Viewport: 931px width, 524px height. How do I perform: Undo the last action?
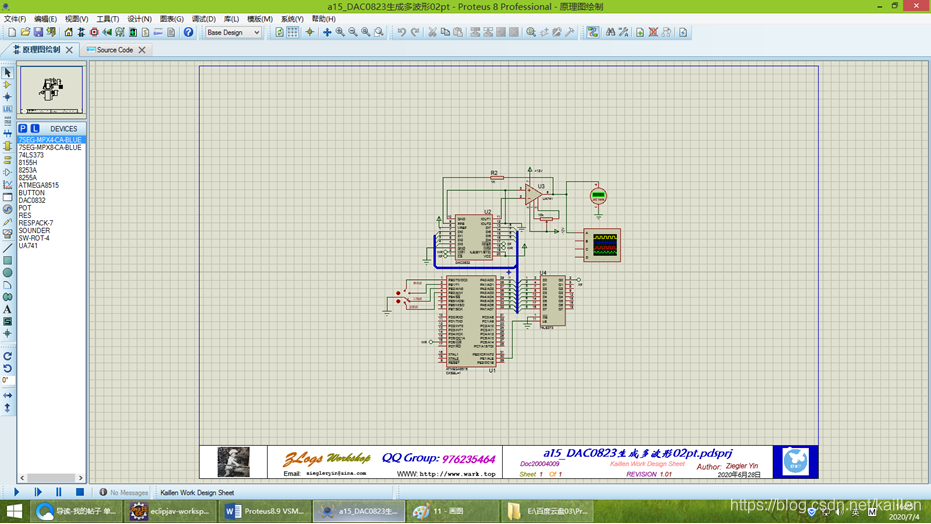click(x=402, y=32)
